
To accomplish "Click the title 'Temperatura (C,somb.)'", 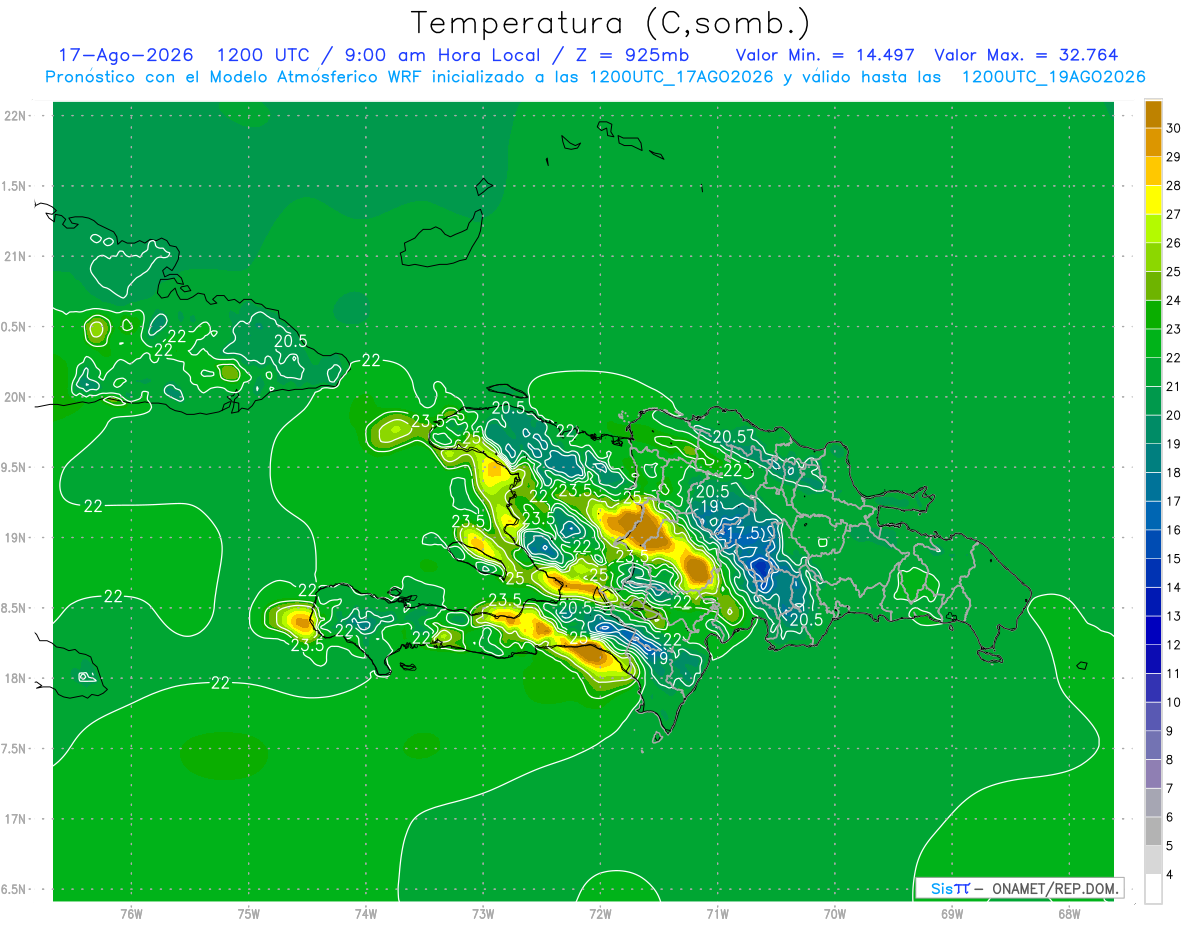I will coord(610,23).
